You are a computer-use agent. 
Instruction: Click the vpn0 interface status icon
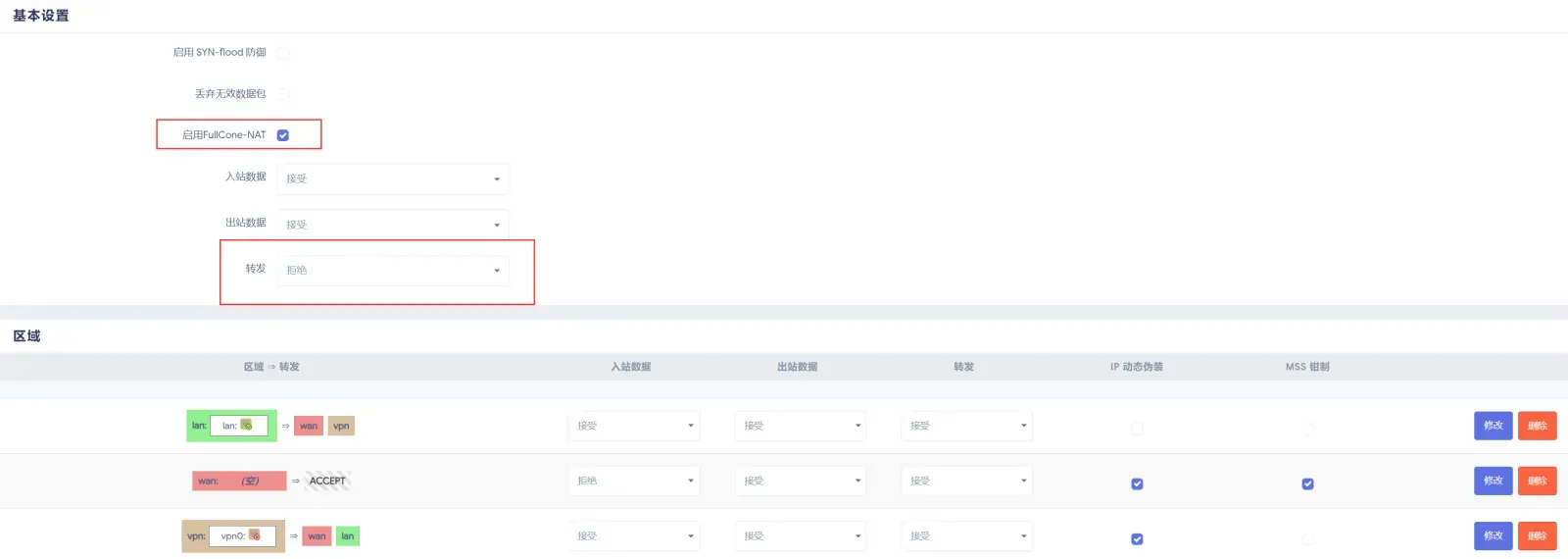[x=254, y=535]
